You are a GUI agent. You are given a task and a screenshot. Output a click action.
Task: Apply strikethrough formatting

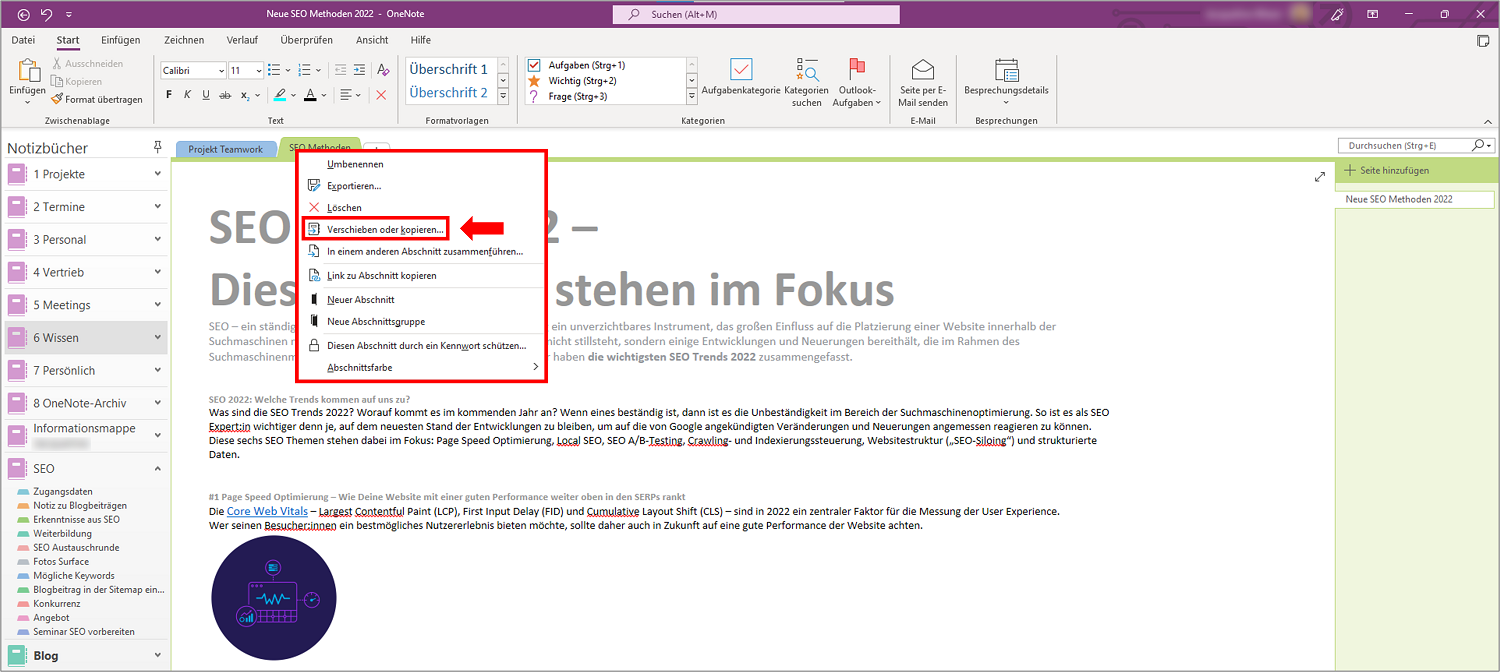point(225,95)
